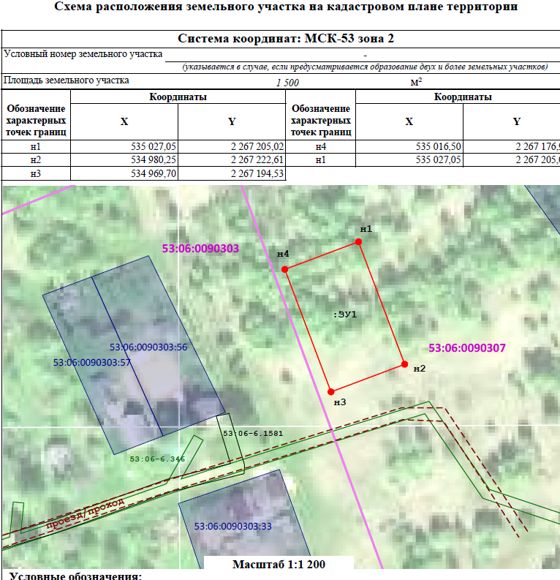Image resolution: width=560 pixels, height=580 pixels.
Task: Select the 'Система координат: МСК-53 зона 2' heading
Action: tap(286, 38)
